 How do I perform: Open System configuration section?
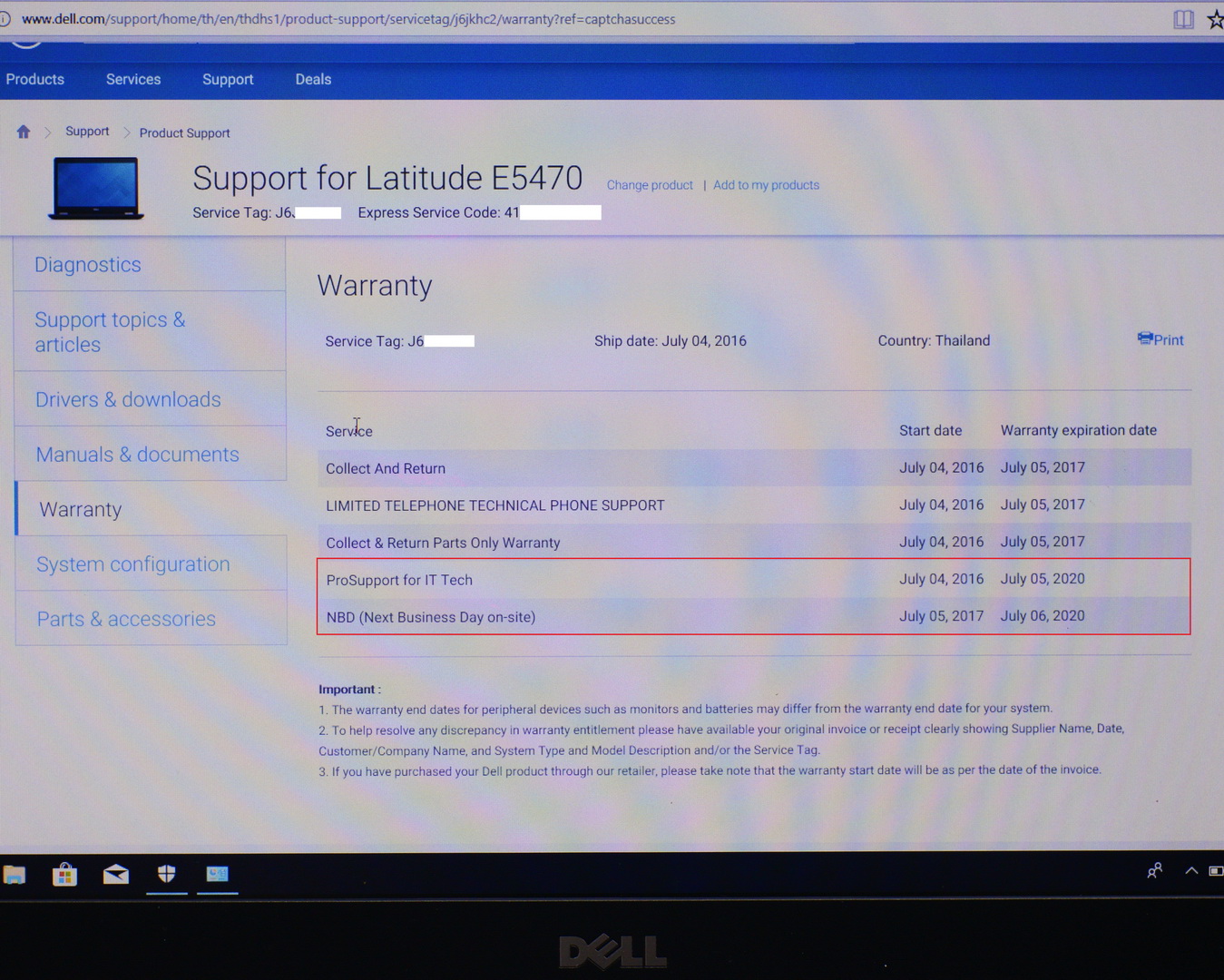pos(150,563)
